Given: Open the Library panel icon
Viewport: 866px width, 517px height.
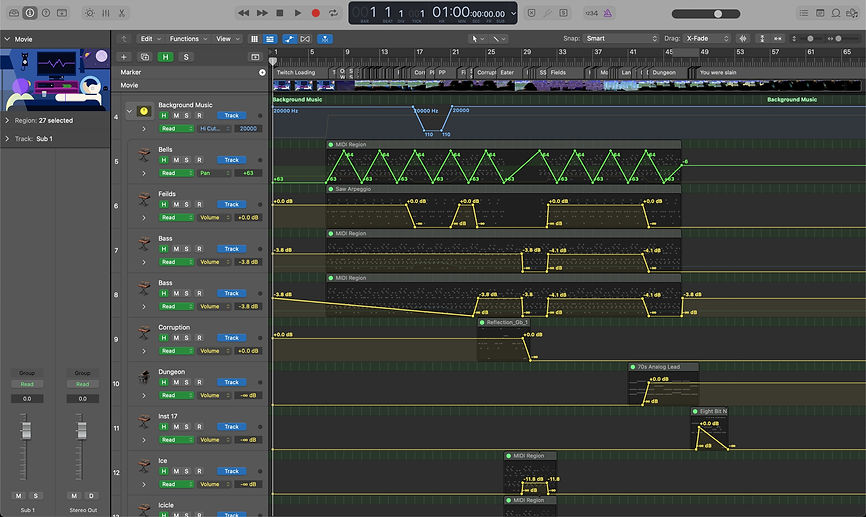Looking at the screenshot, I should pos(14,13).
